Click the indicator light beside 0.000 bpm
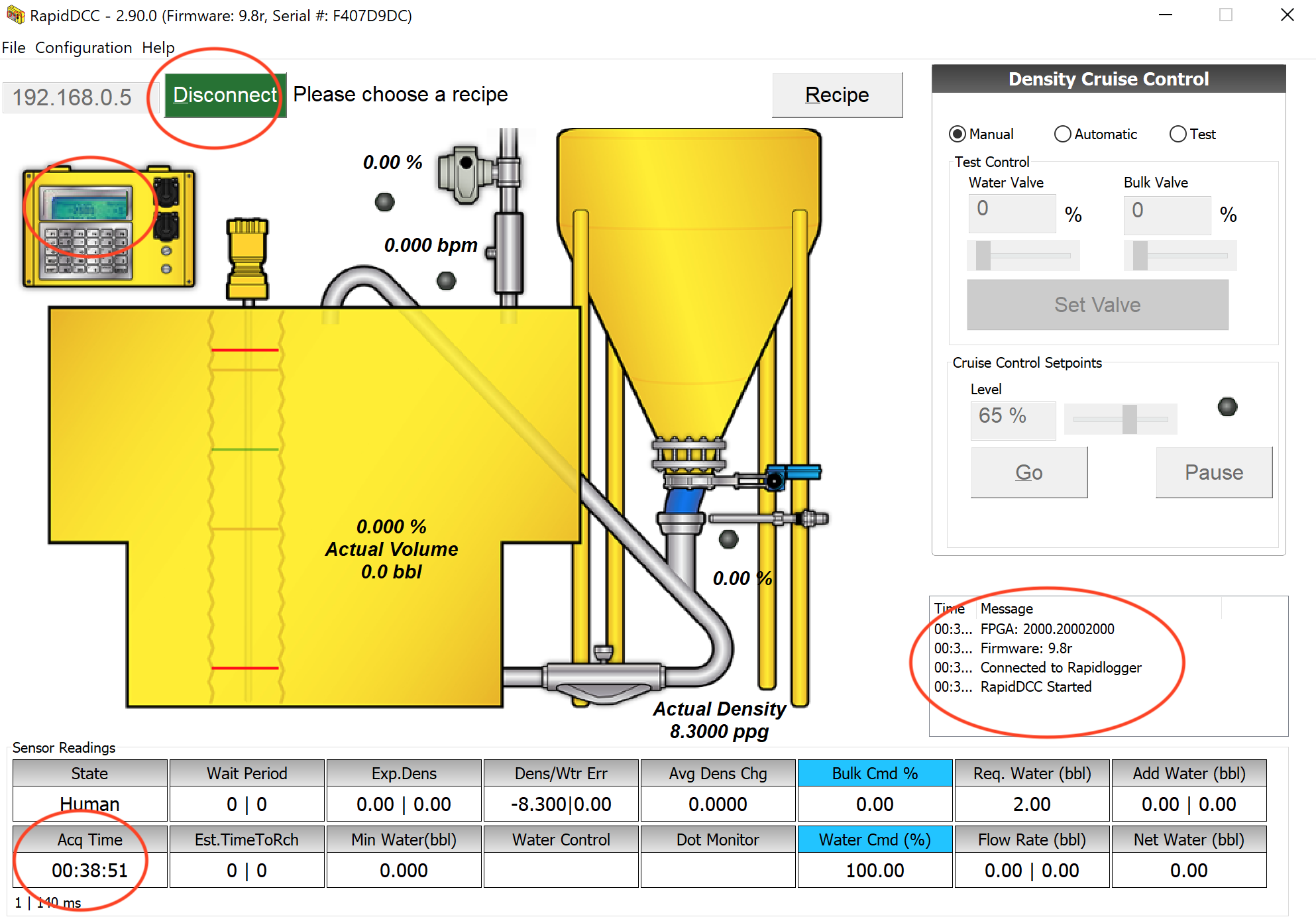 447,280
